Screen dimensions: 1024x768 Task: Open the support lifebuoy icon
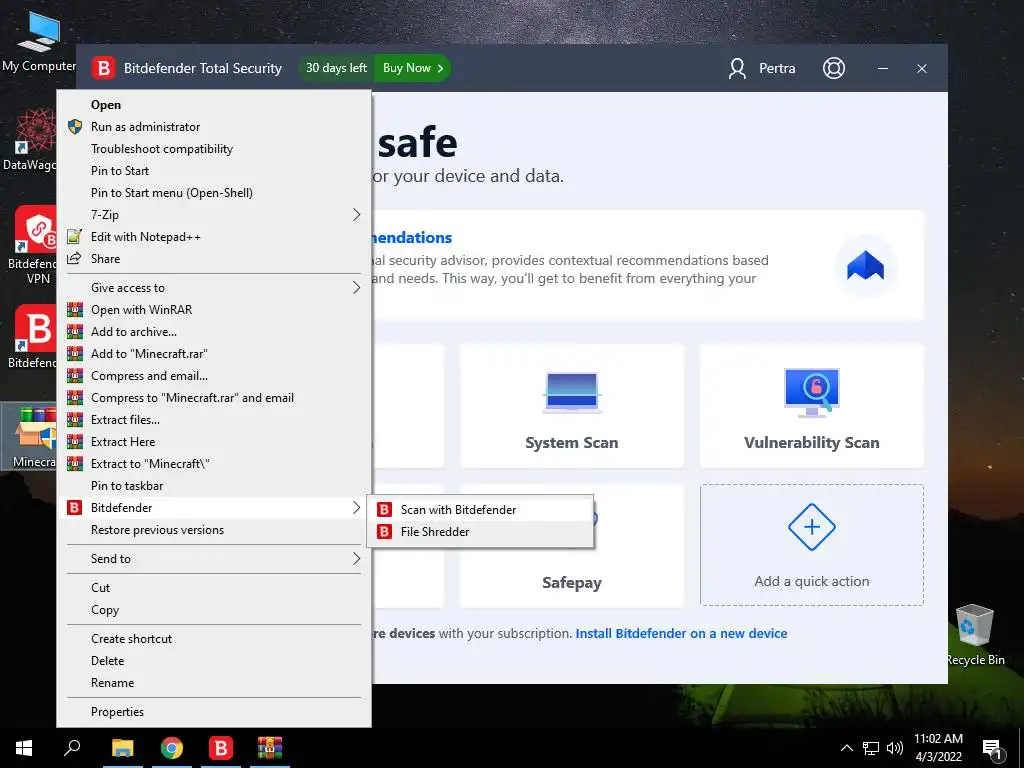pyautogui.click(x=834, y=68)
